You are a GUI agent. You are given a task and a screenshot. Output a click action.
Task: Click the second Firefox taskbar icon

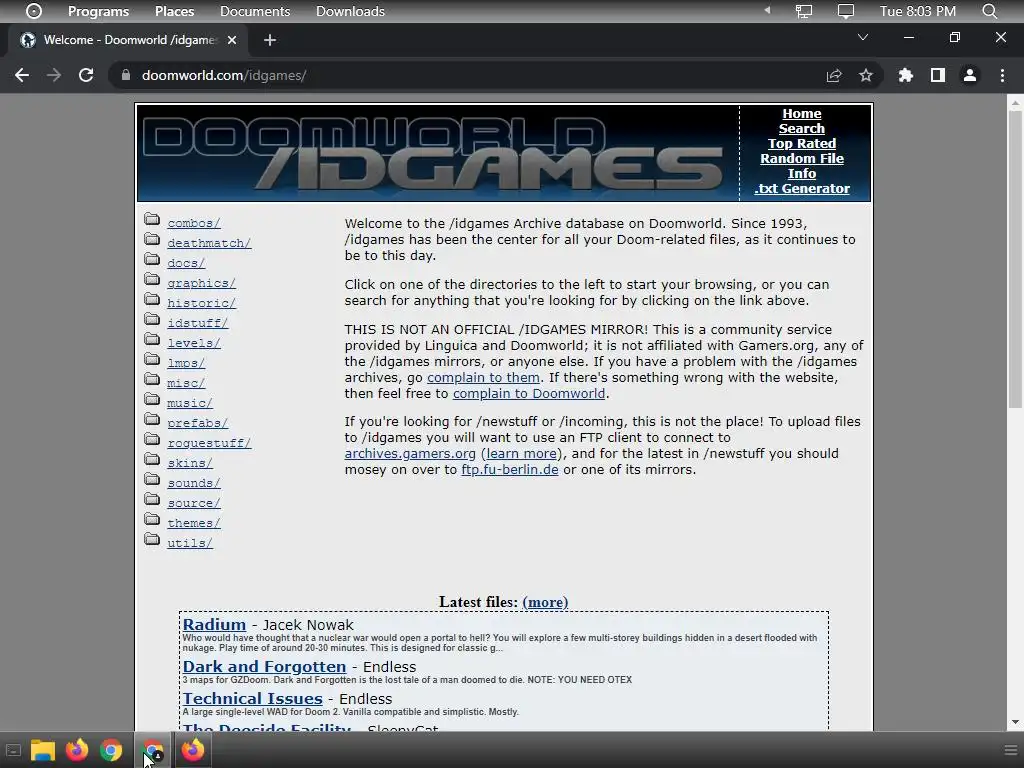193,750
